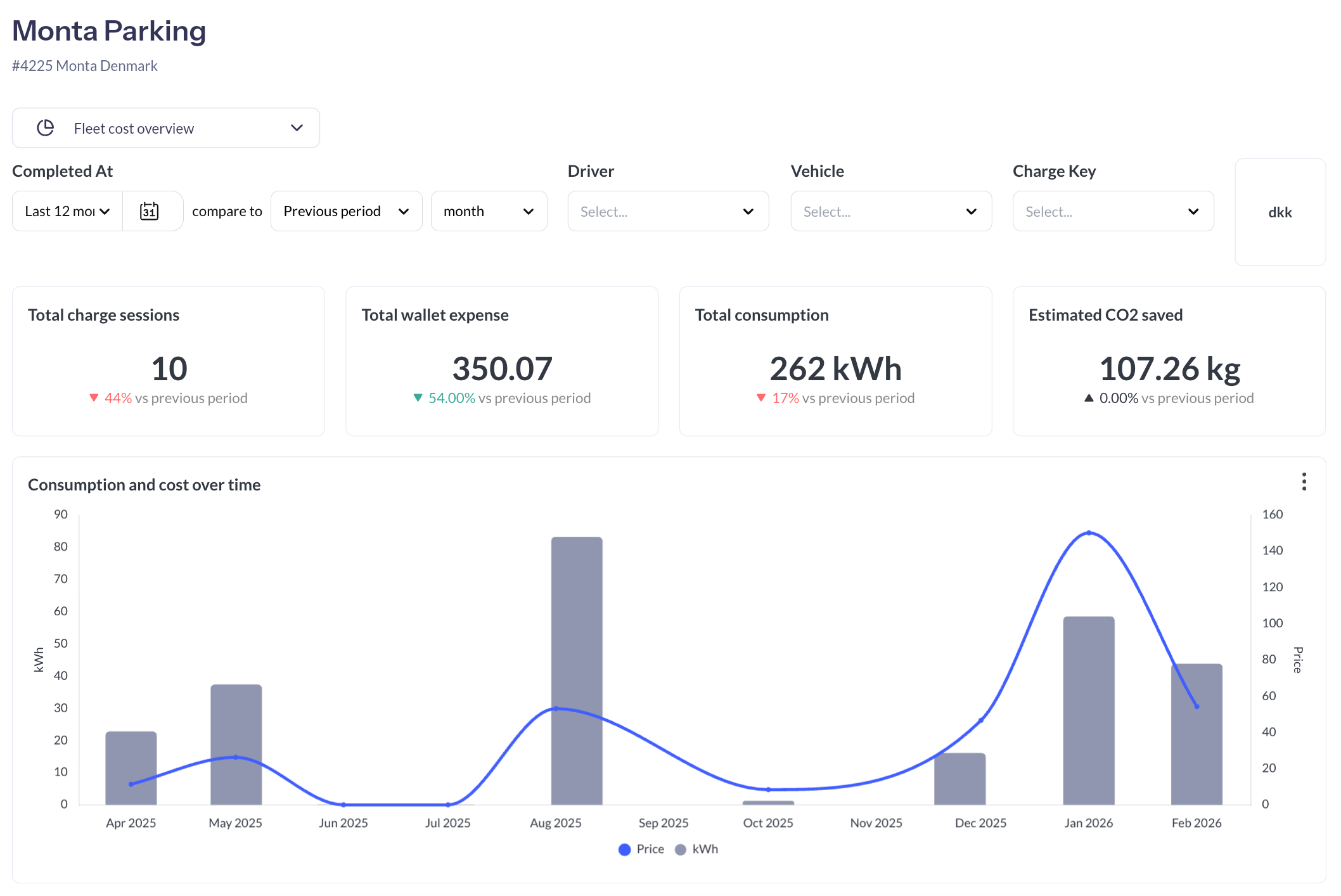Click the Dec 2025 kWh bar

[x=959, y=779]
